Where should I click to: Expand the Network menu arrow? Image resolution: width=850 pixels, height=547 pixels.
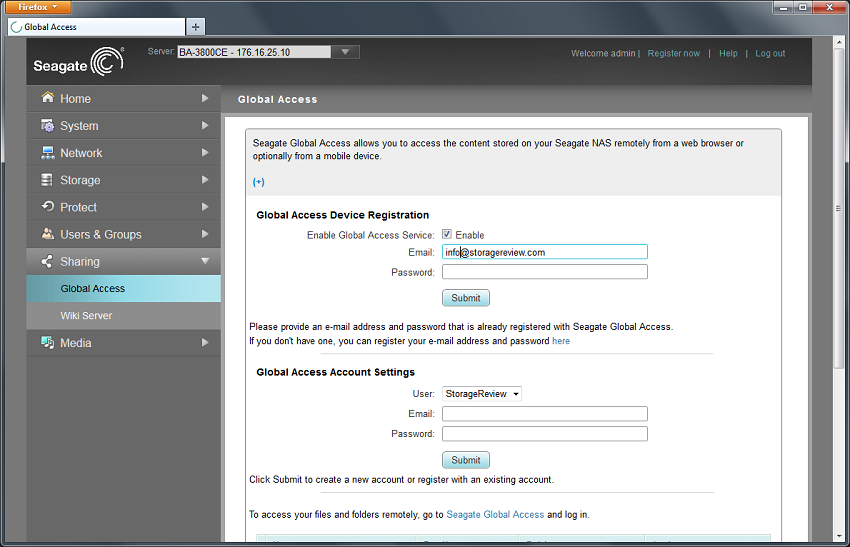205,152
